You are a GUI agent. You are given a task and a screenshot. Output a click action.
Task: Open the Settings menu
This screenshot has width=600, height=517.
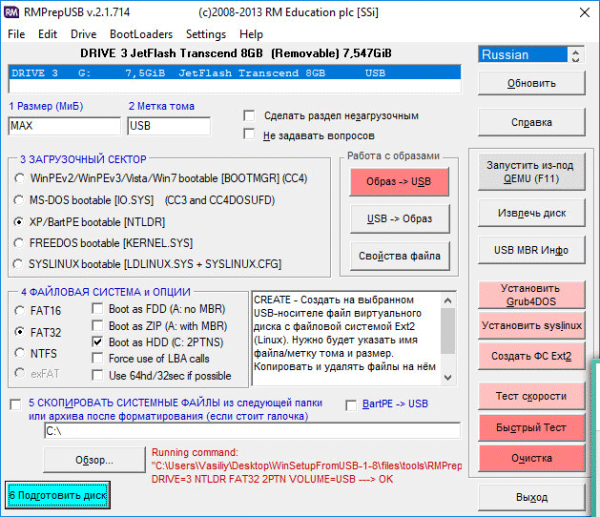[x=206, y=34]
